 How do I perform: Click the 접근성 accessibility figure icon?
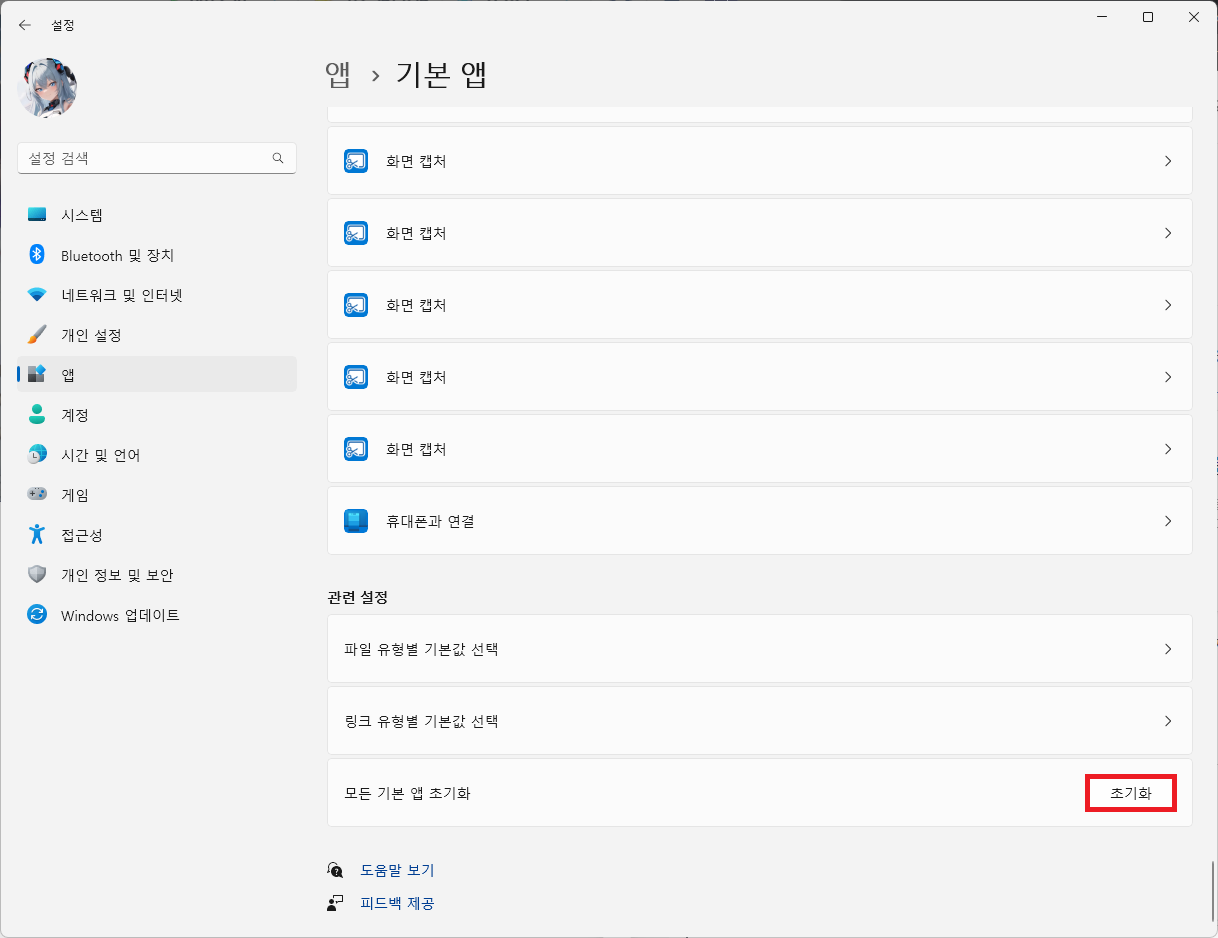37,535
